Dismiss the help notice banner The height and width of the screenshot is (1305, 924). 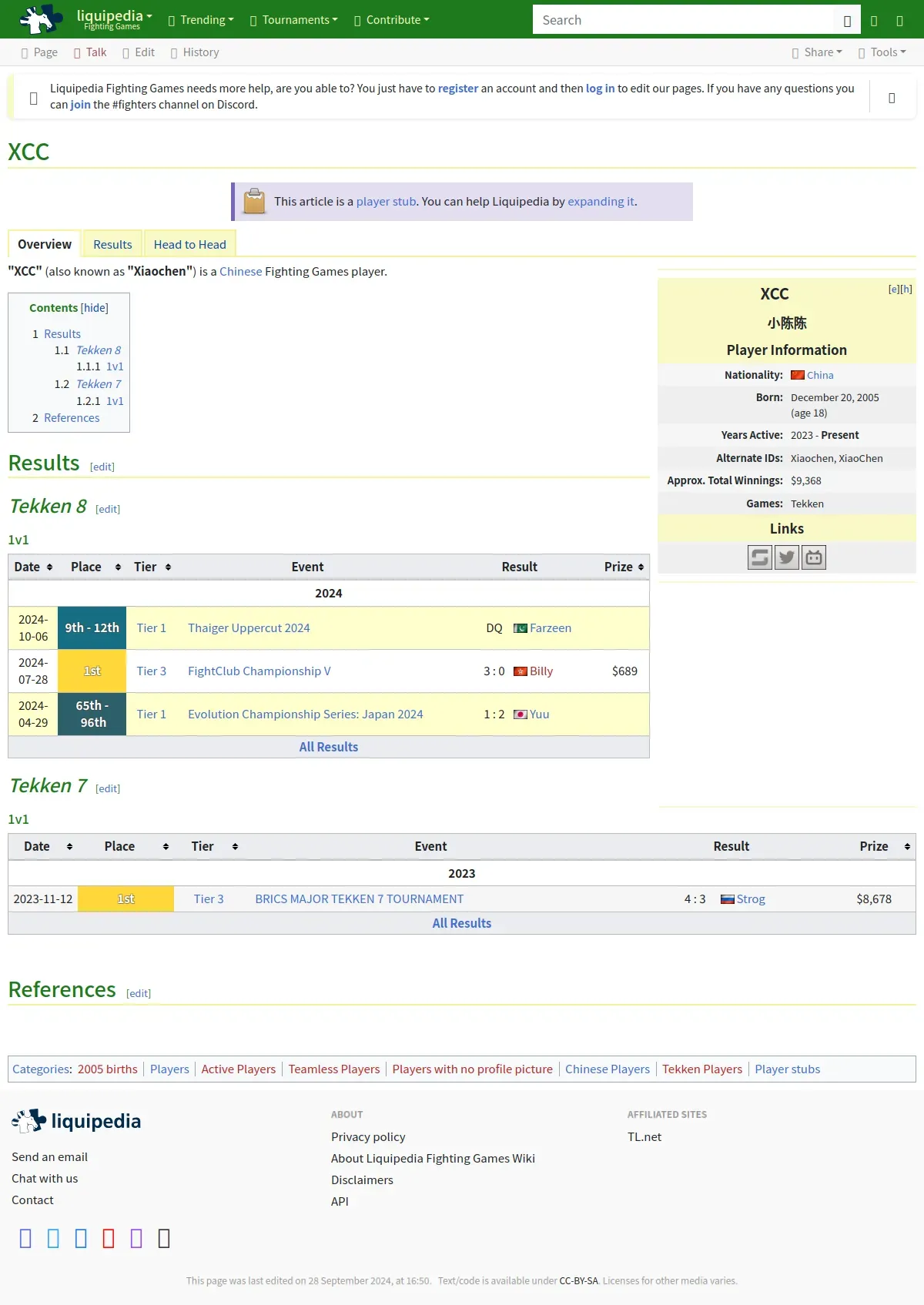click(x=892, y=98)
